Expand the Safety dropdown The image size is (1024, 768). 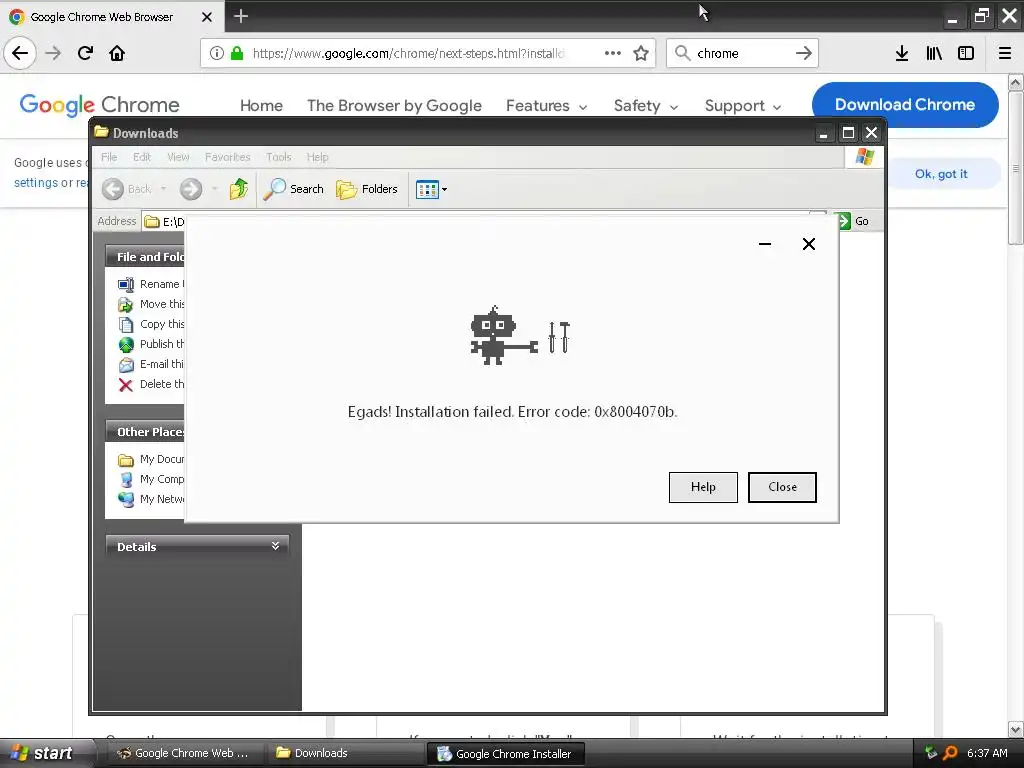pyautogui.click(x=645, y=106)
